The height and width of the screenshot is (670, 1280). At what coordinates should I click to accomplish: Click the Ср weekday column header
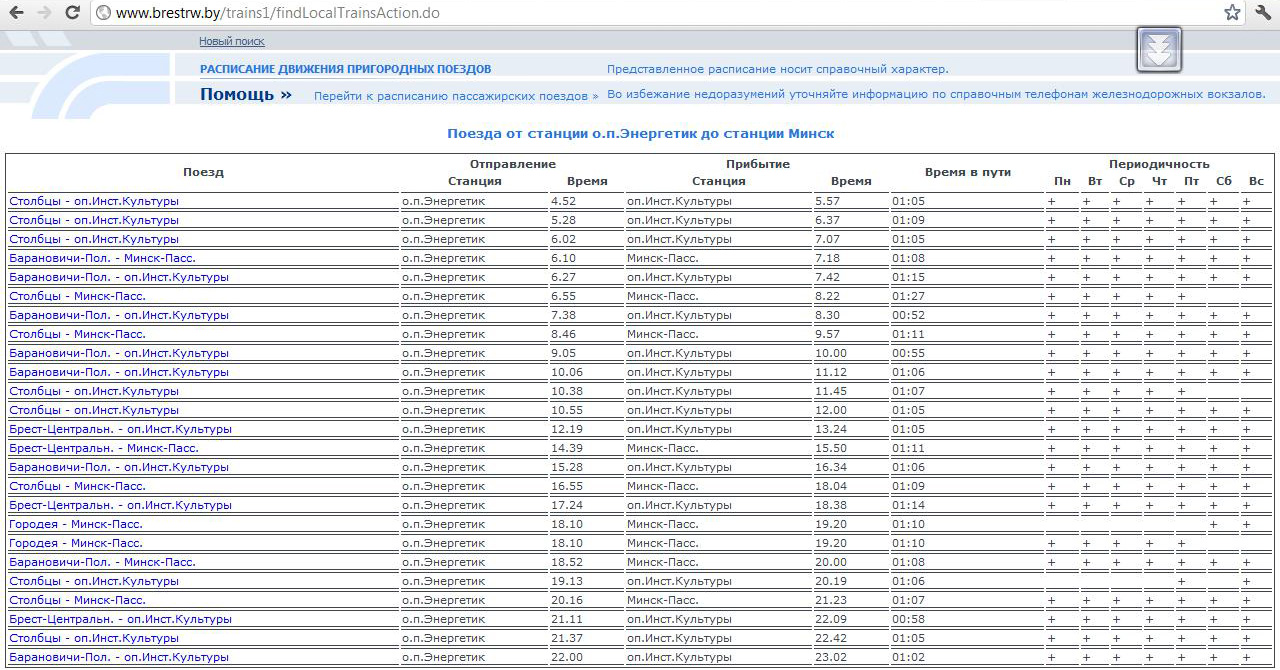click(1127, 181)
